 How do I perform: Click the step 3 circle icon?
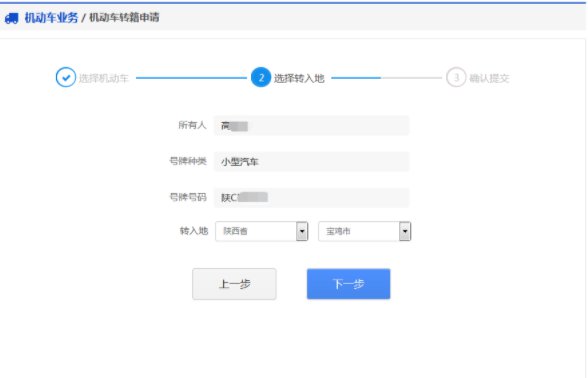point(456,77)
